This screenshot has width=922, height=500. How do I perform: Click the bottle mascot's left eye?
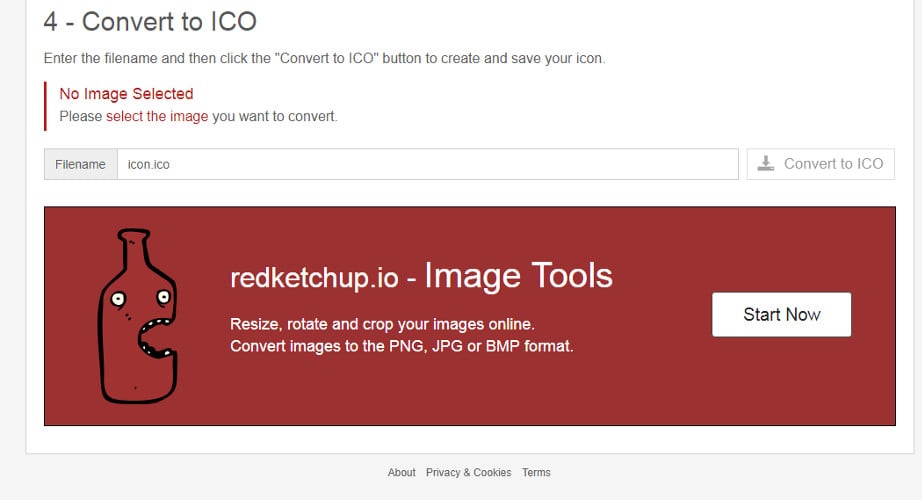119,298
